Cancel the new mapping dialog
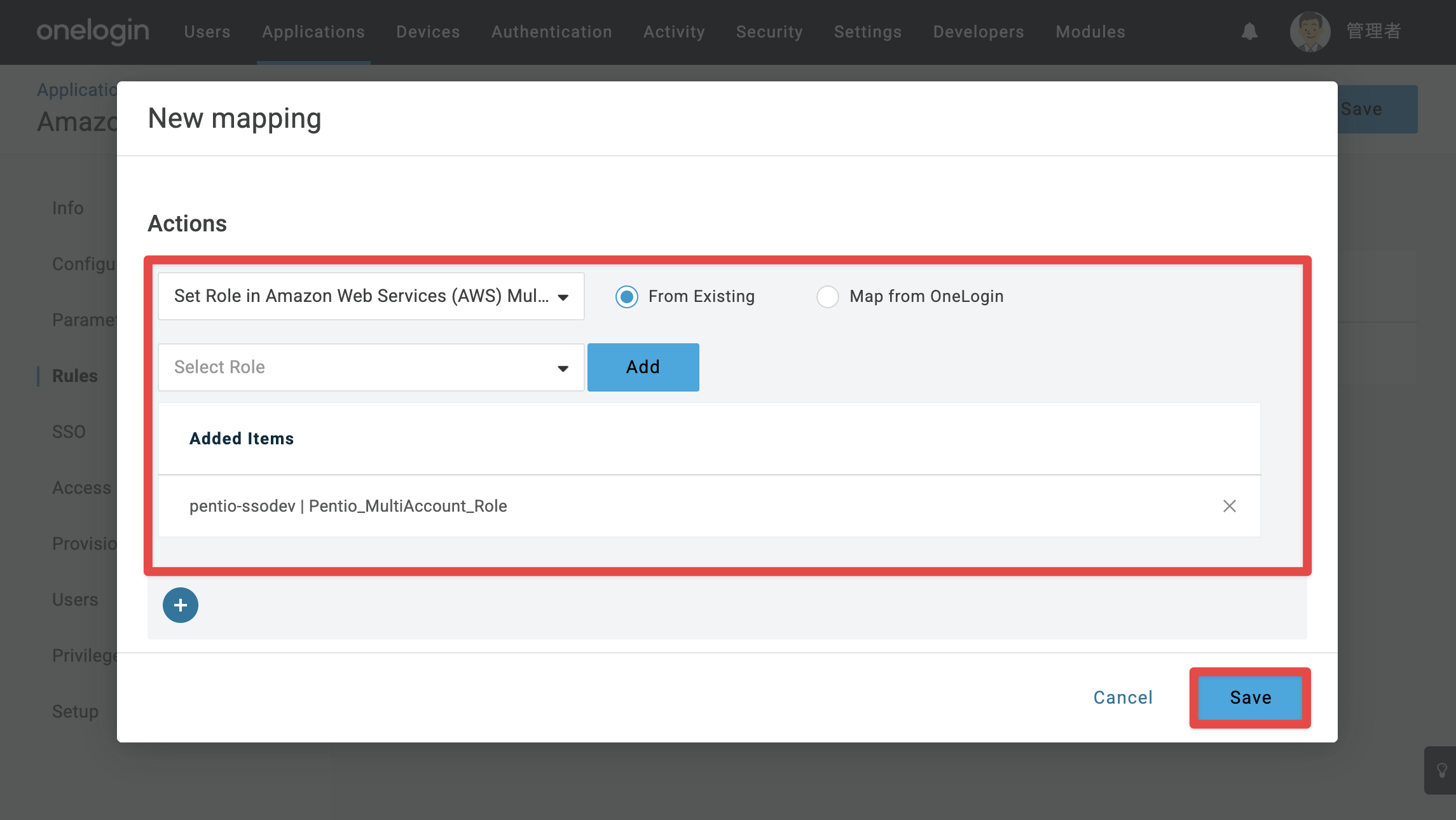This screenshot has height=820, width=1456. click(x=1123, y=698)
